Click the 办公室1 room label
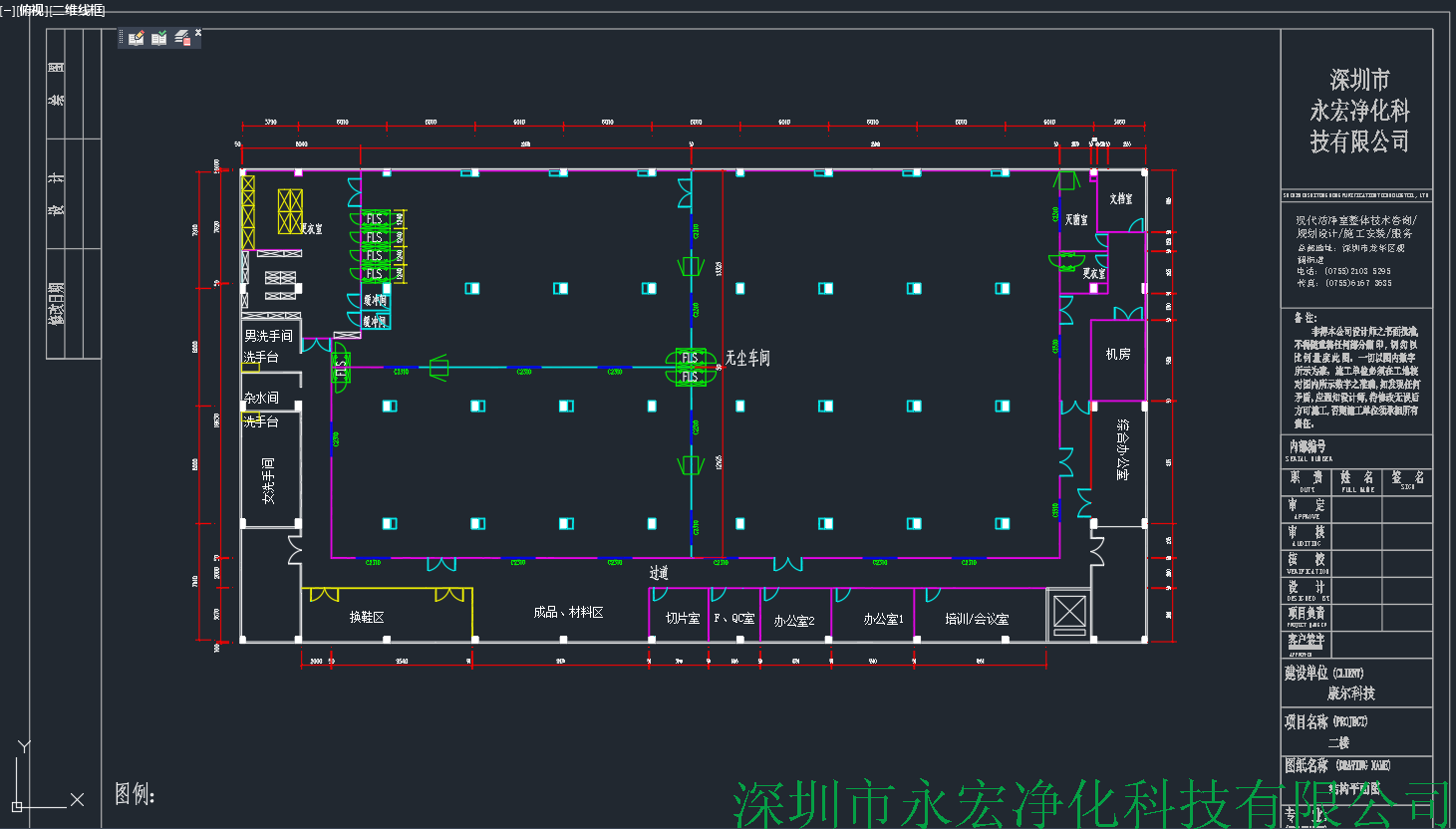 click(x=883, y=620)
